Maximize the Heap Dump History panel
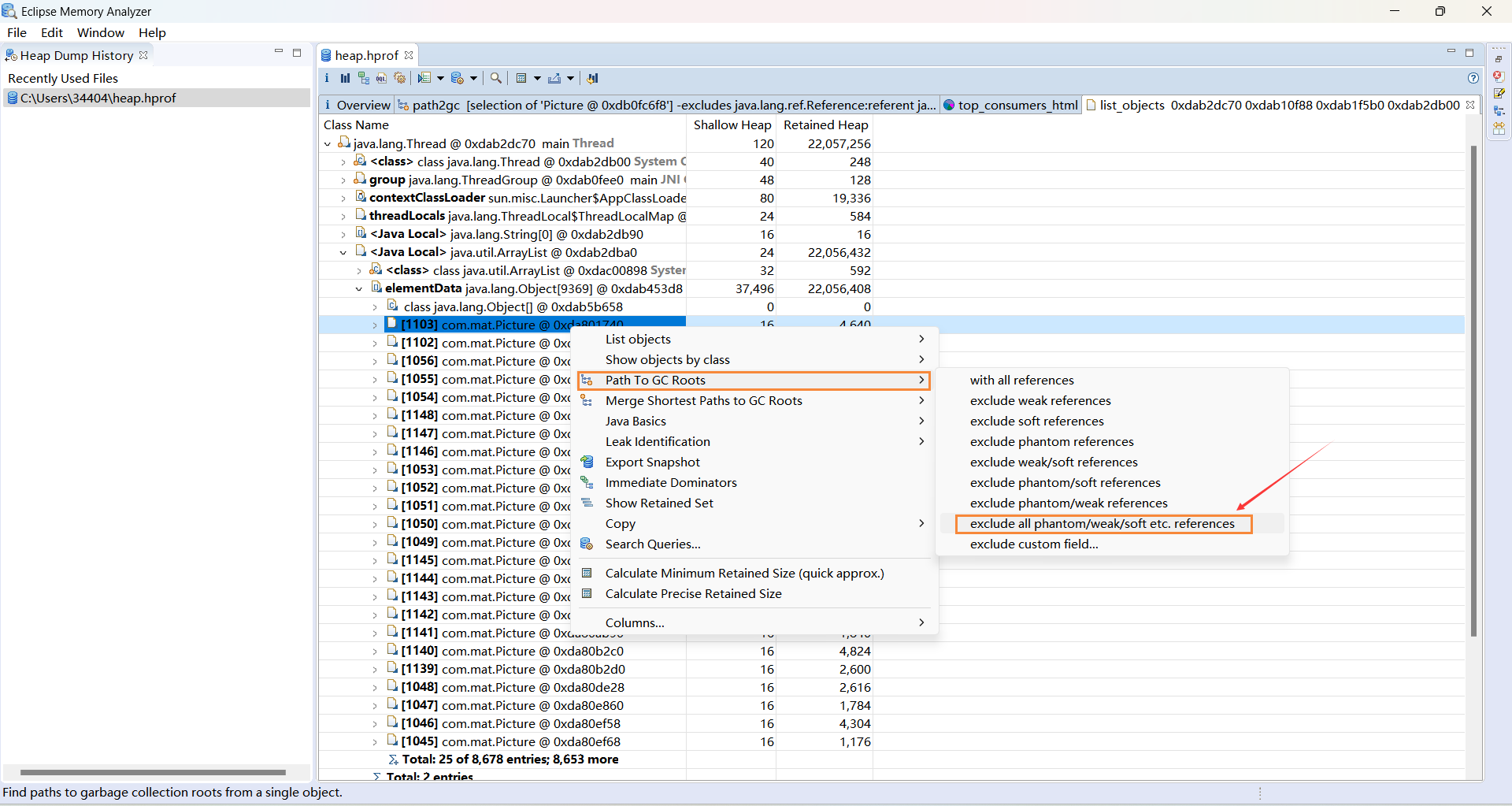The height and width of the screenshot is (806, 1512). point(297,53)
